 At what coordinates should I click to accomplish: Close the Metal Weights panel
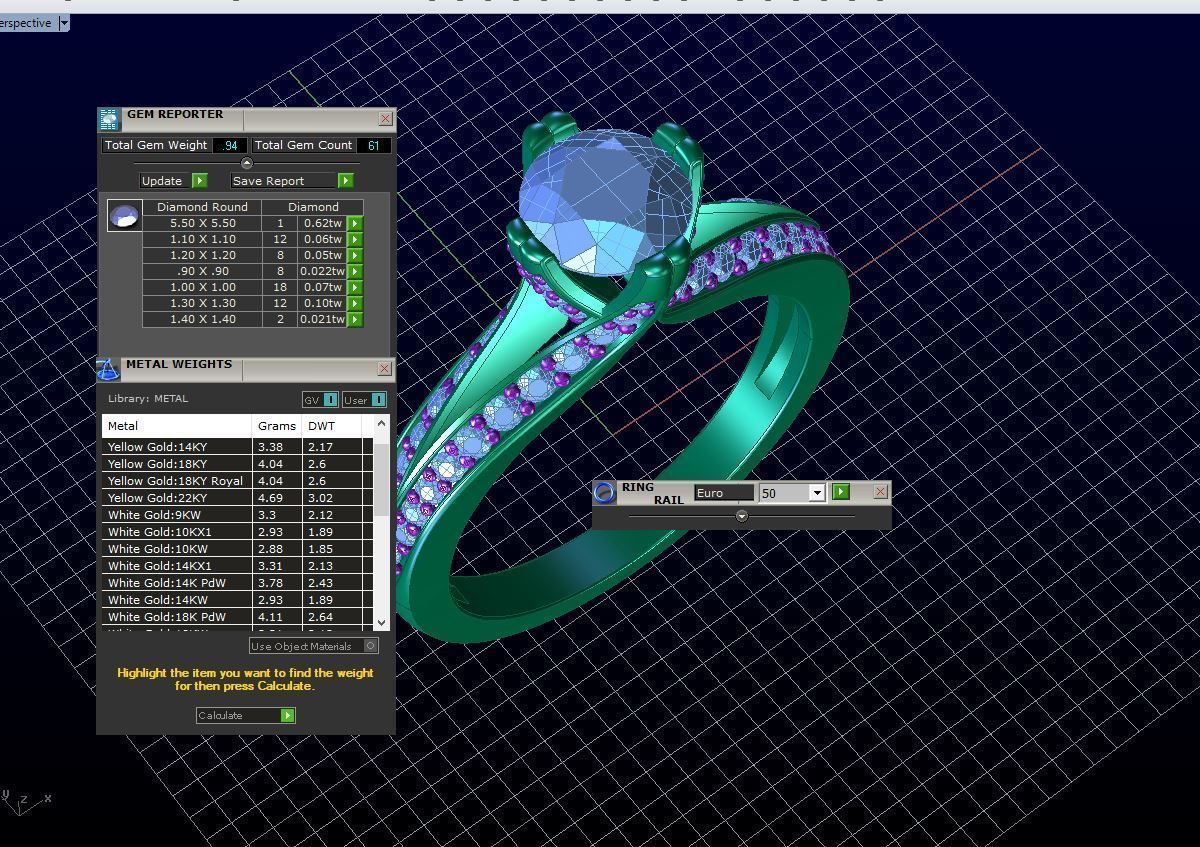(x=384, y=369)
